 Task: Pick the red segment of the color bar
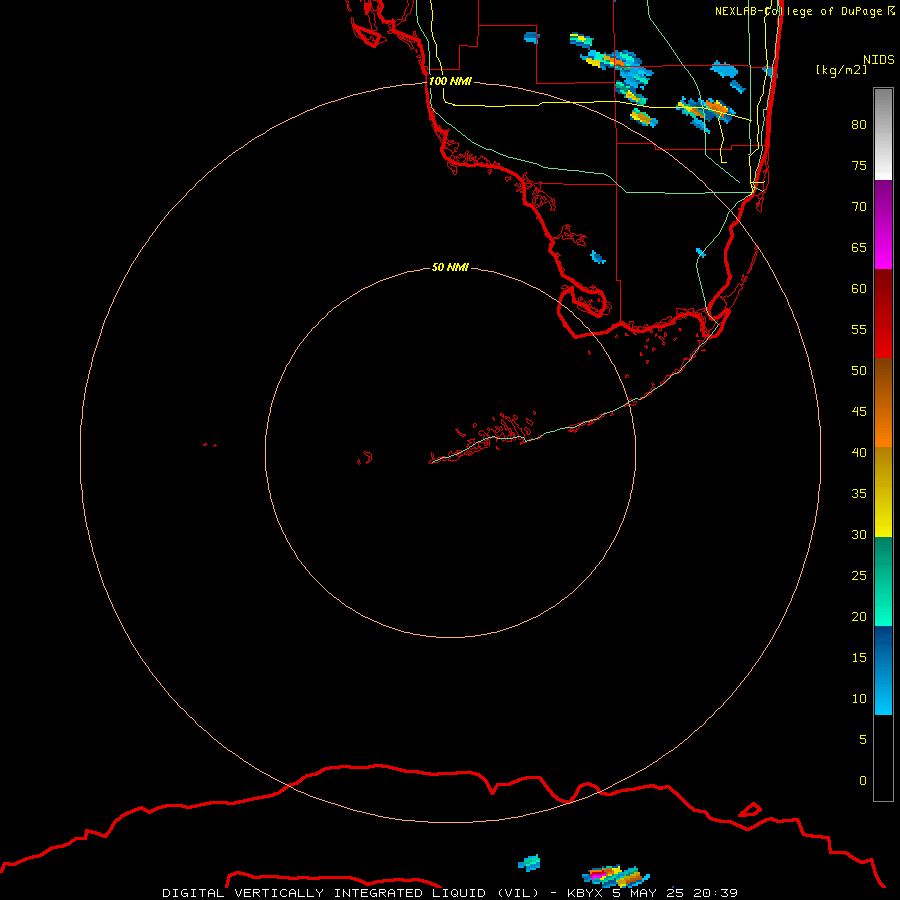(883, 313)
